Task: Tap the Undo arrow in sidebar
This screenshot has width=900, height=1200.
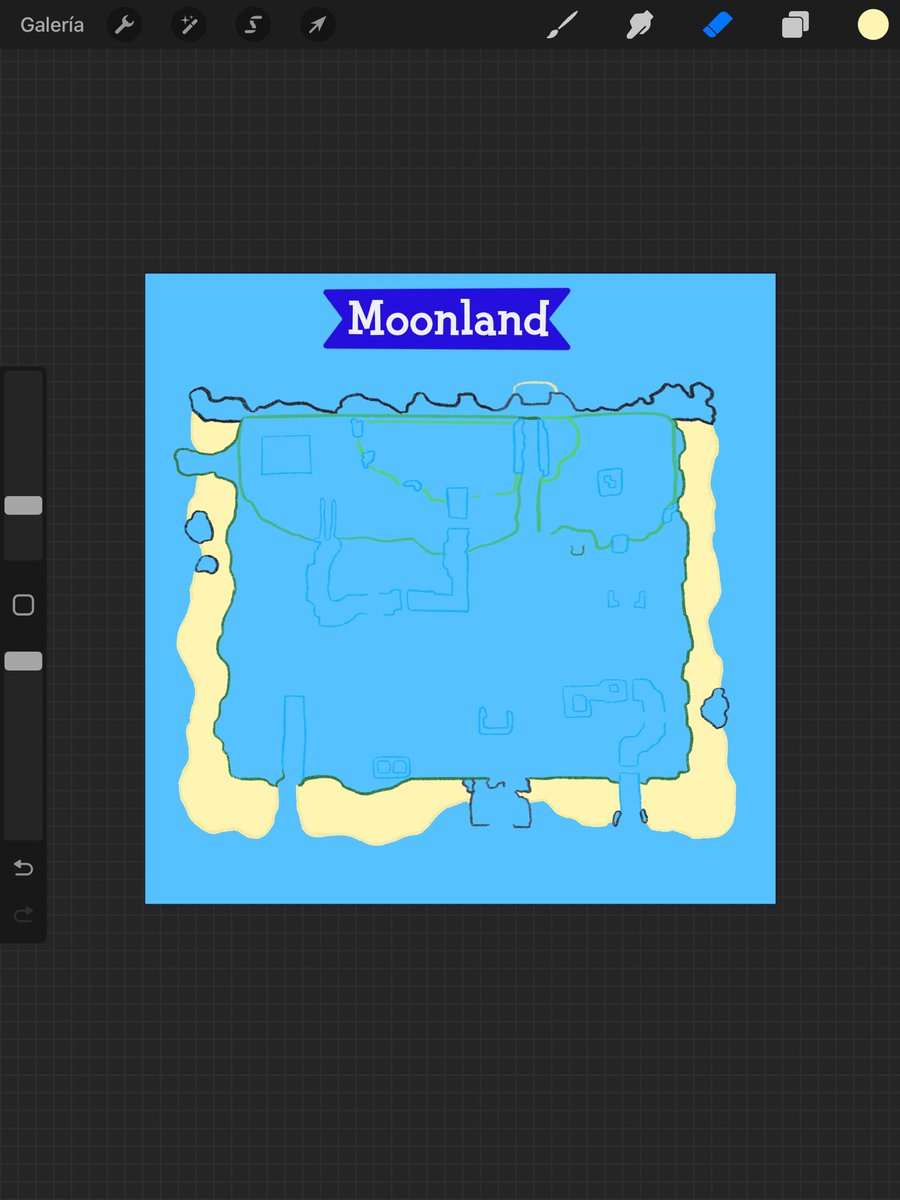Action: (x=23, y=868)
